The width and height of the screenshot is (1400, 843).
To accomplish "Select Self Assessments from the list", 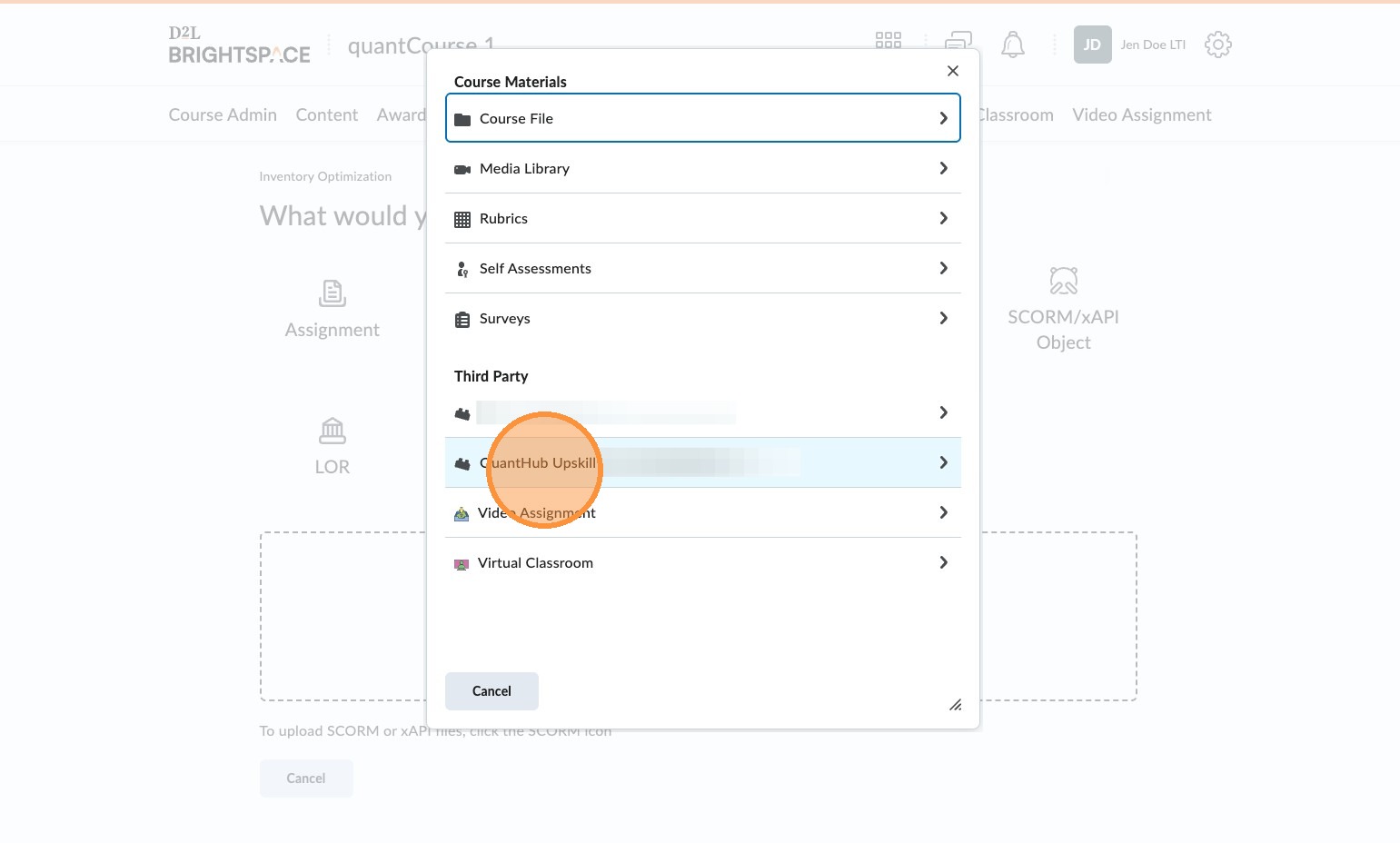I will point(535,269).
